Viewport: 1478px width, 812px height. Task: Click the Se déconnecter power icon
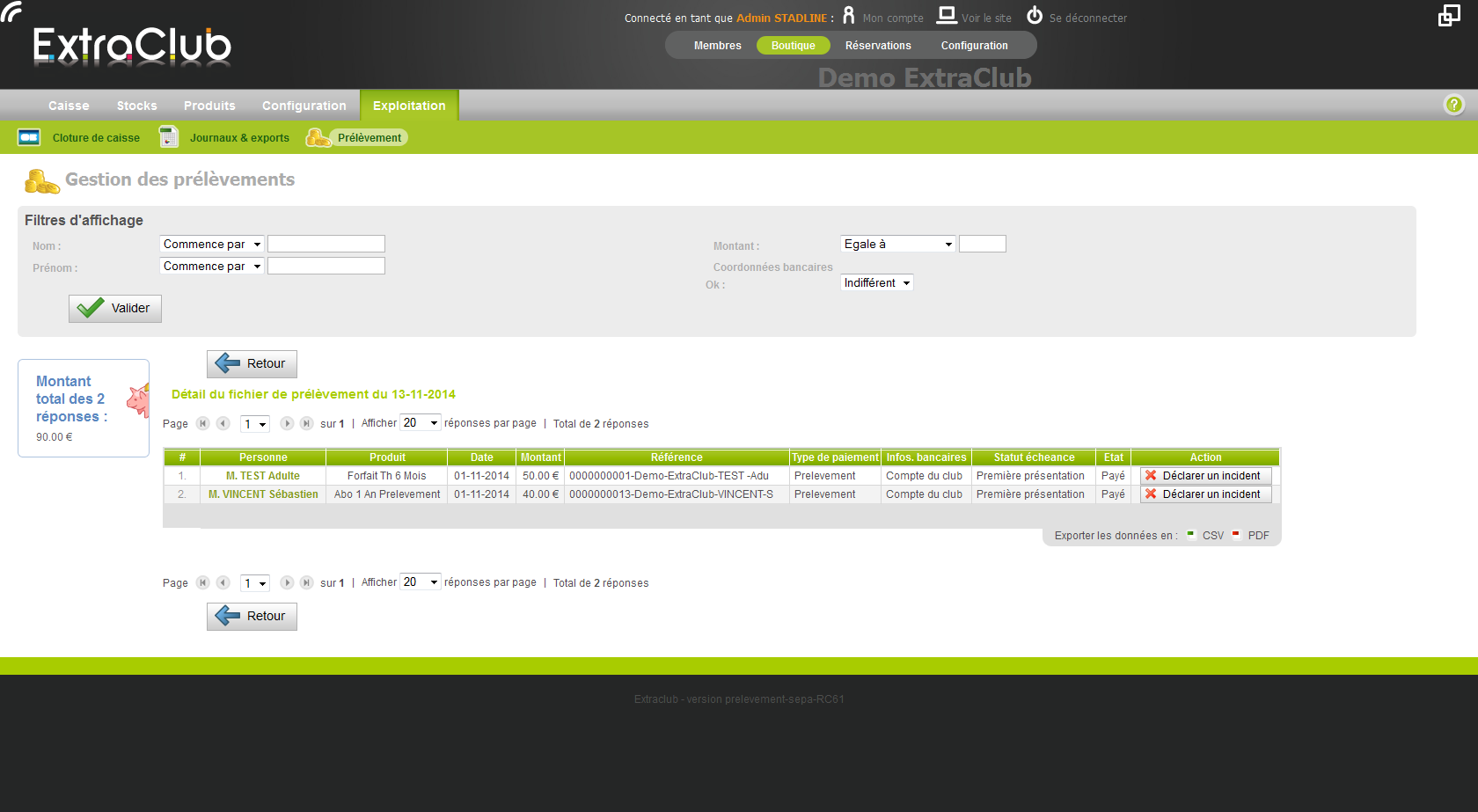1035,15
